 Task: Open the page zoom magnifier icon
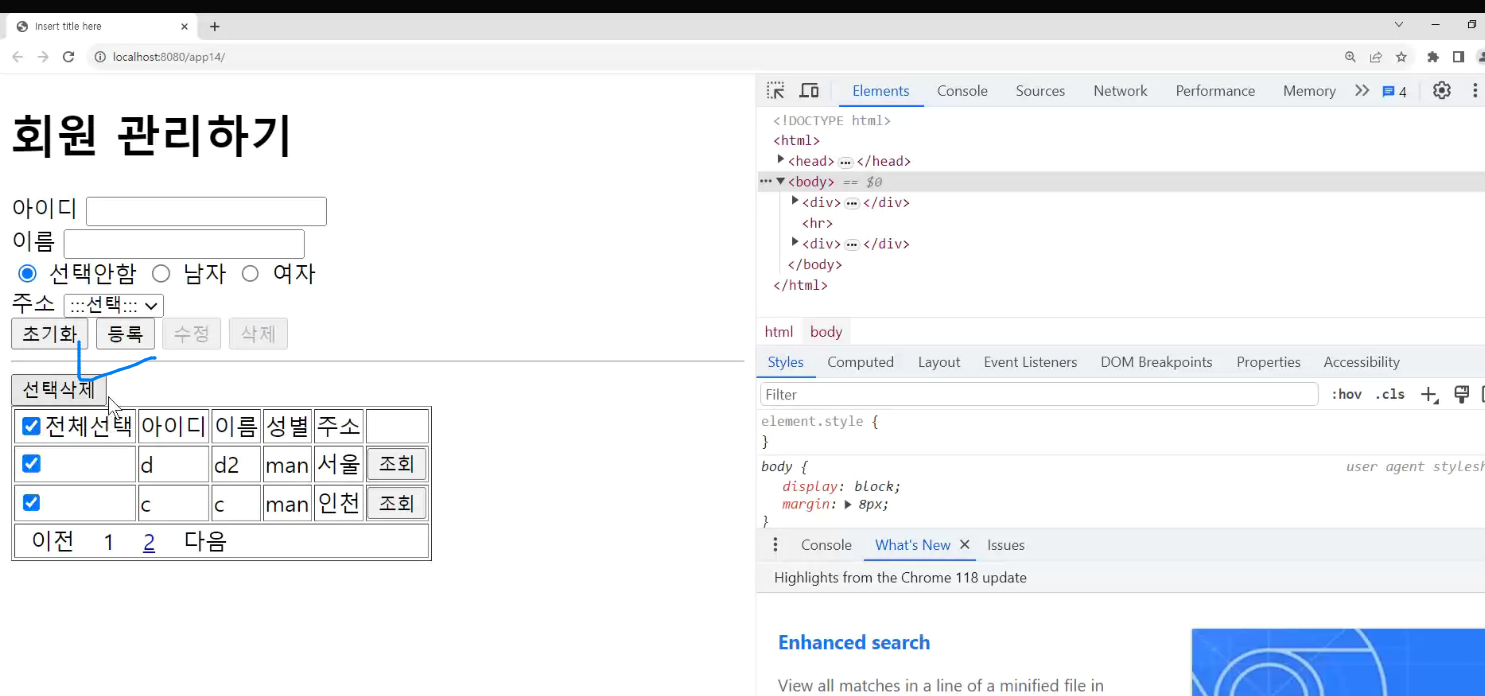[x=1351, y=57]
